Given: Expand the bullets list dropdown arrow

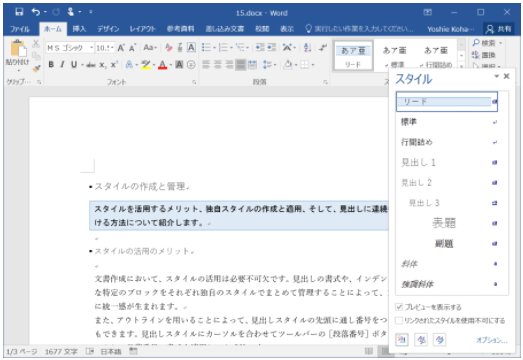Looking at the screenshot, I should pos(214,48).
